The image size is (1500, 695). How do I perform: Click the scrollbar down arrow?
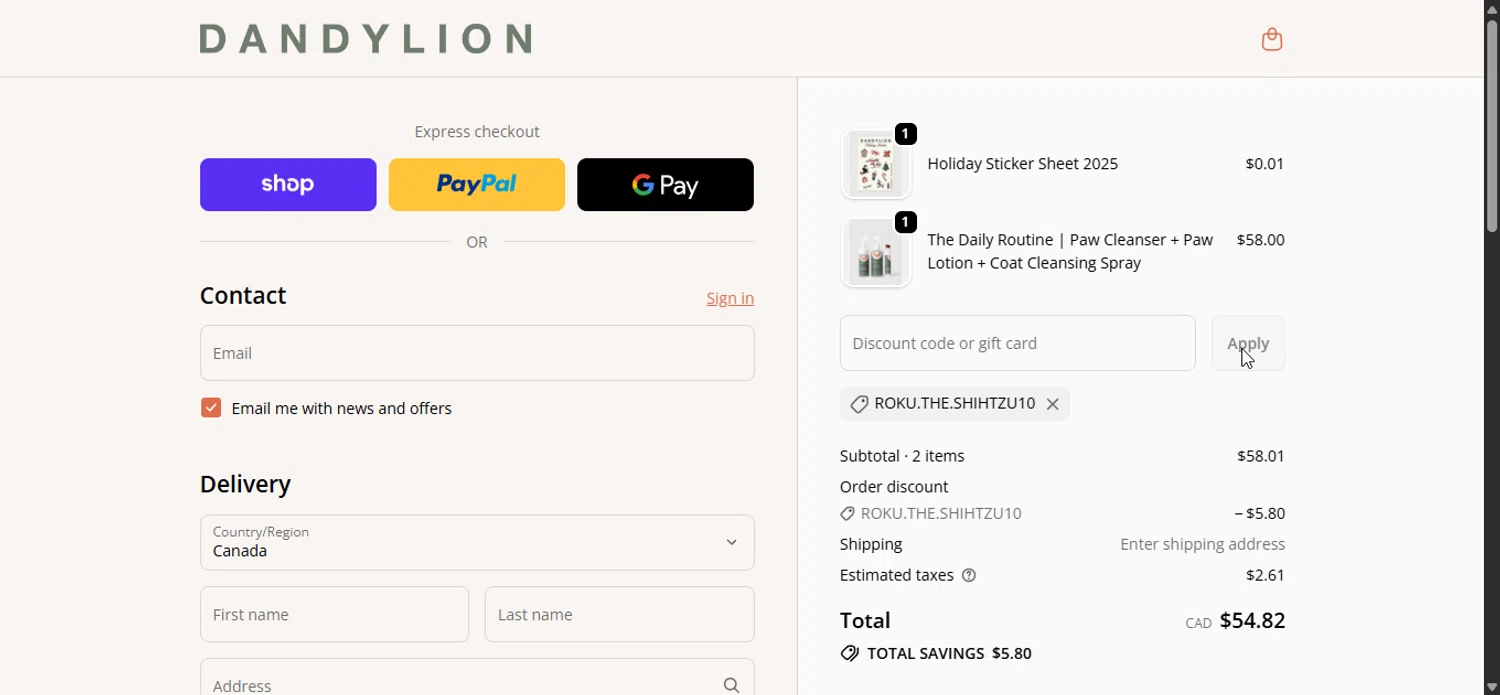(1492, 687)
